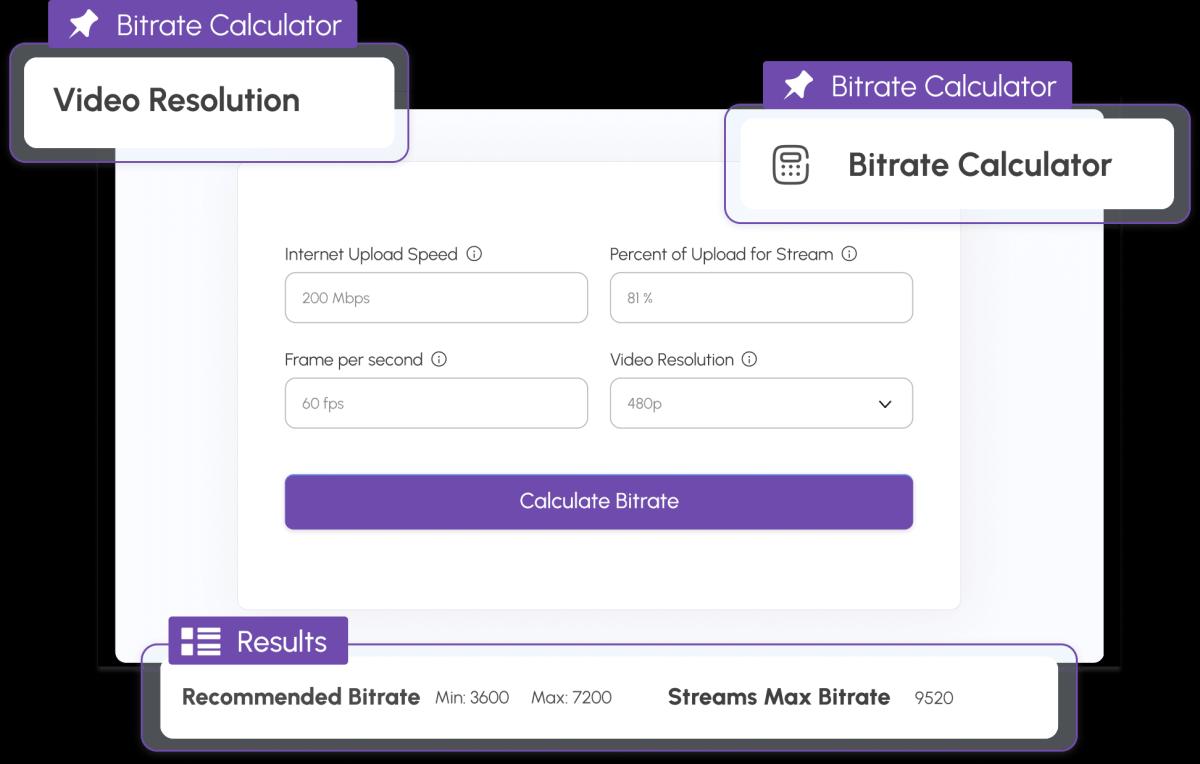Viewport: 1200px width, 764px height.
Task: Click the pin icon on right Bitrate Calculator tag
Action: point(798,86)
